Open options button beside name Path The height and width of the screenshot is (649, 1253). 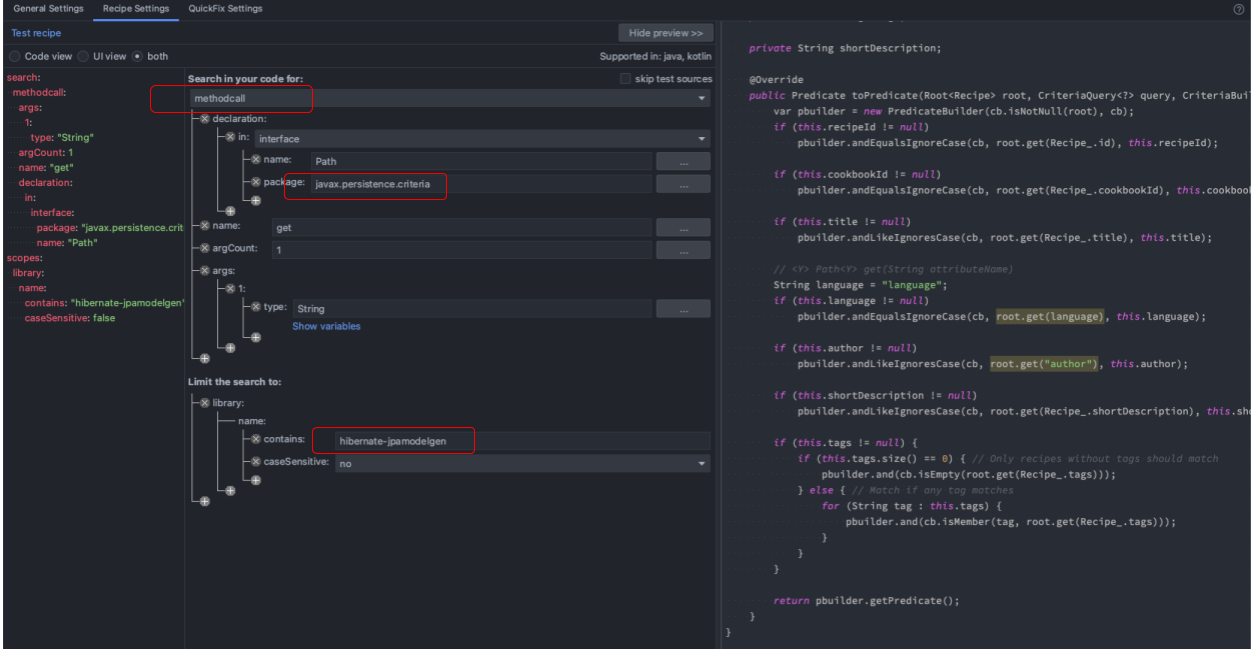[683, 161]
